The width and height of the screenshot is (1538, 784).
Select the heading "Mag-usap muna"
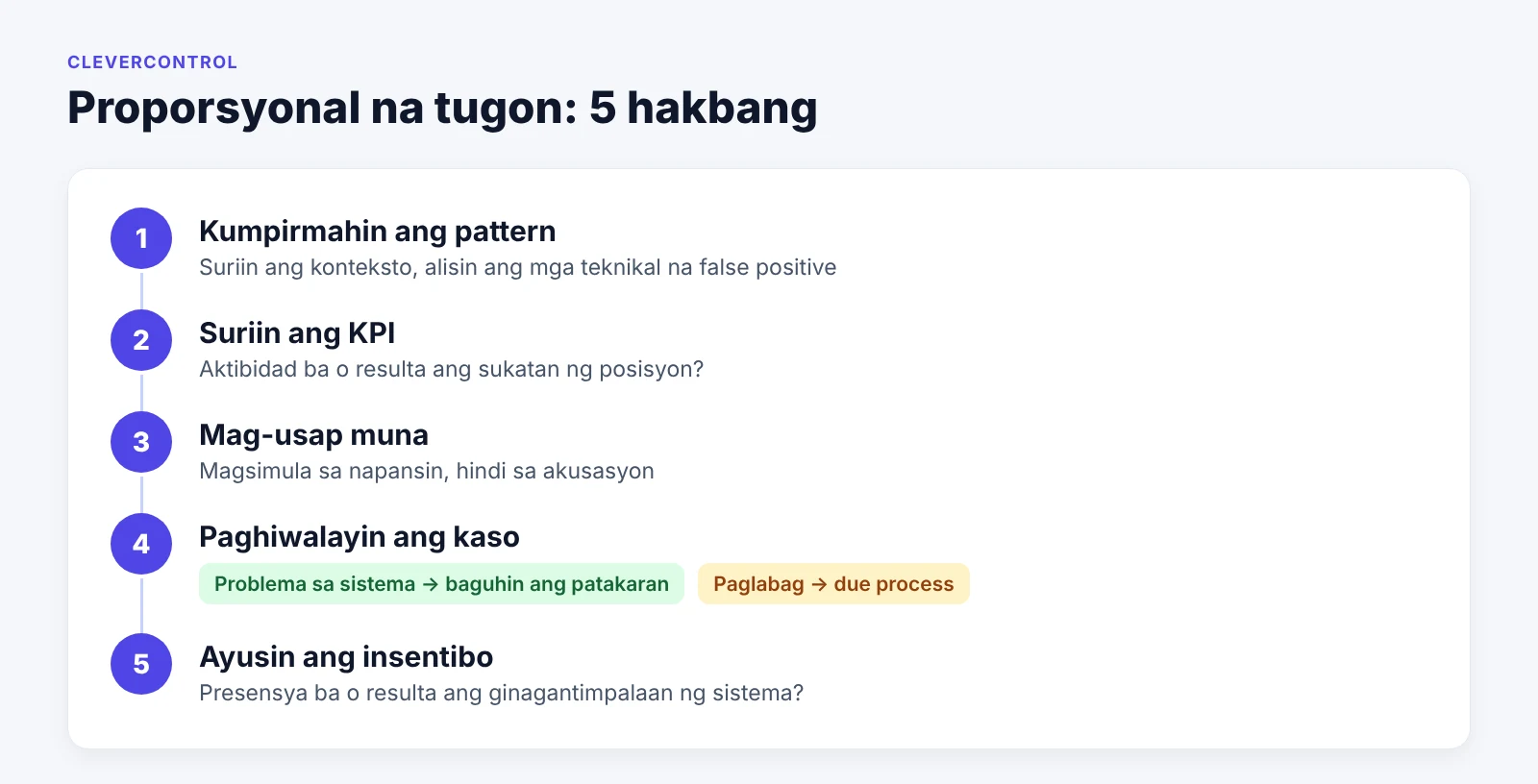pyautogui.click(x=313, y=435)
